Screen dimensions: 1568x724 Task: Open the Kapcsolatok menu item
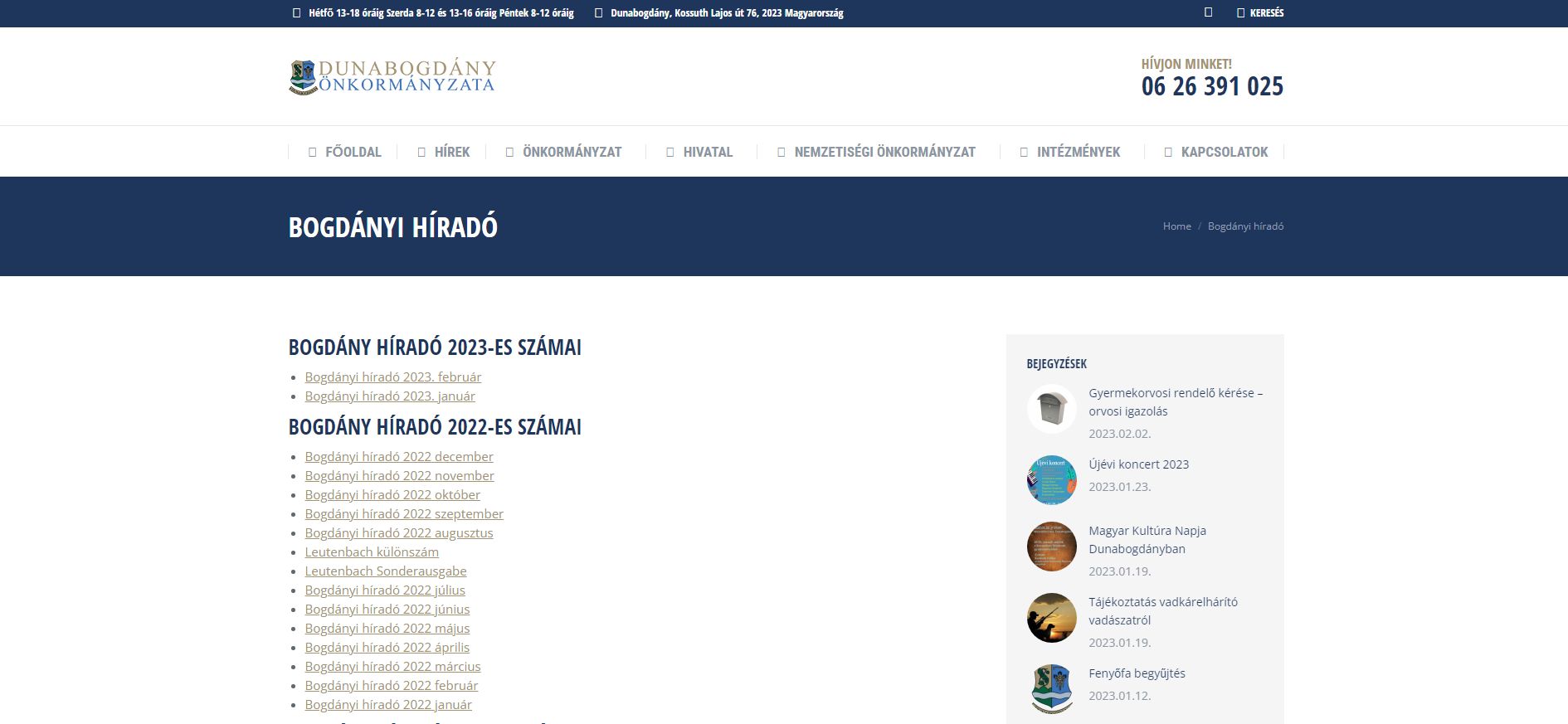coord(1216,152)
